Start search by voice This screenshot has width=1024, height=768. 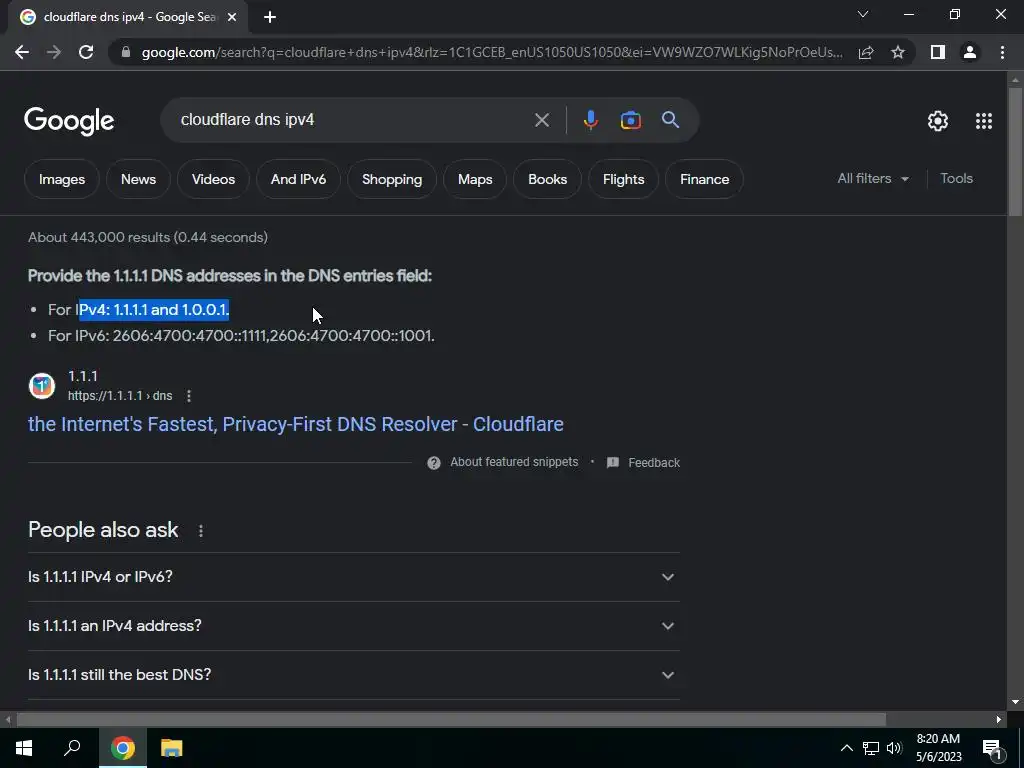tap(590, 120)
